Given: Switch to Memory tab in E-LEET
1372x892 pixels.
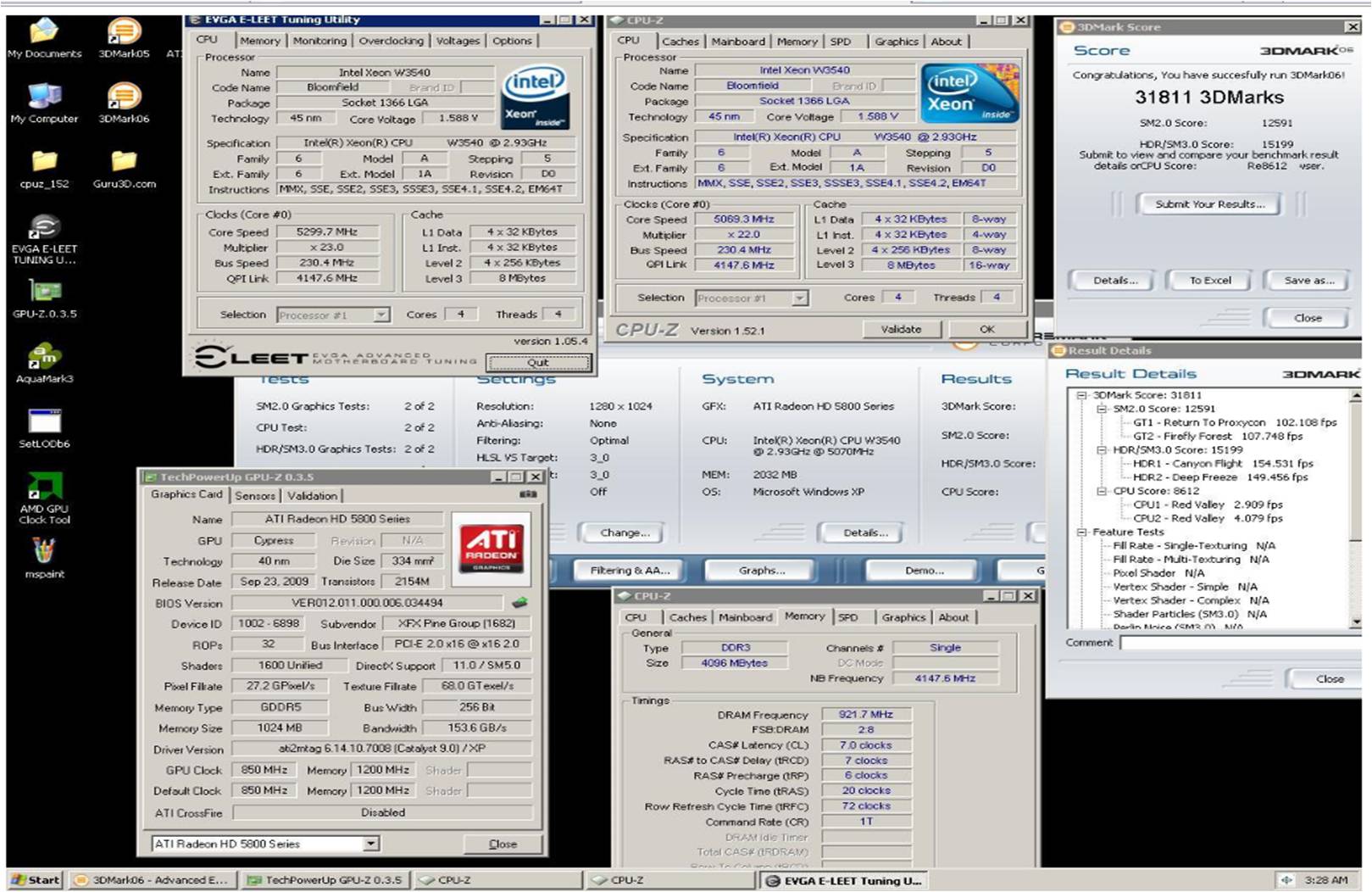Looking at the screenshot, I should click(259, 41).
